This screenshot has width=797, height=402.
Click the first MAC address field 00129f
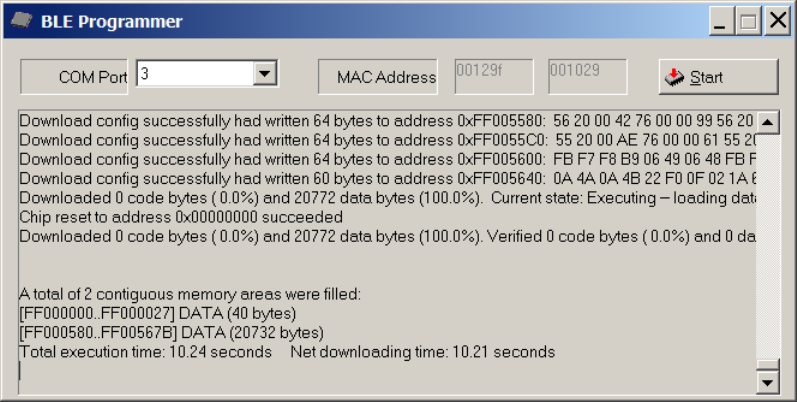[x=494, y=77]
